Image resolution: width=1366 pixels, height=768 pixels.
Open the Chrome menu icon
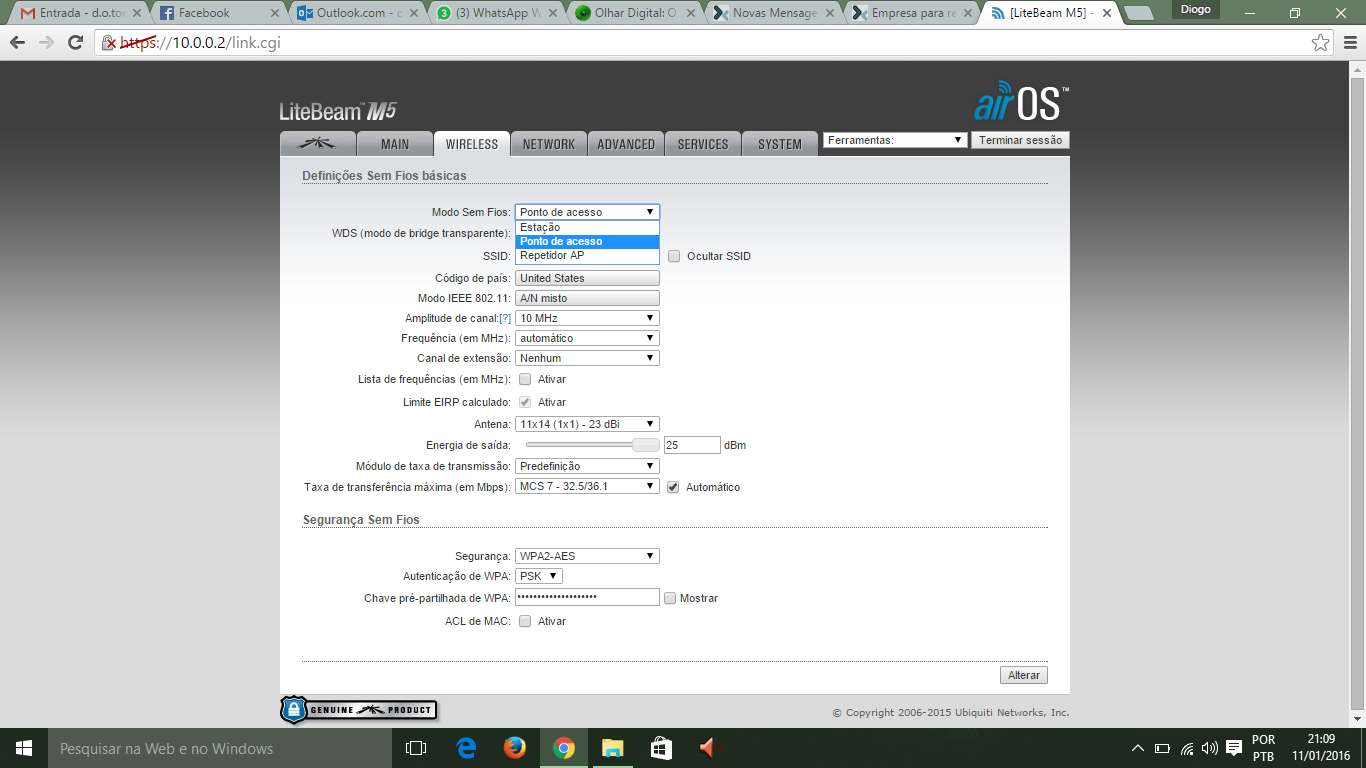coord(1348,43)
